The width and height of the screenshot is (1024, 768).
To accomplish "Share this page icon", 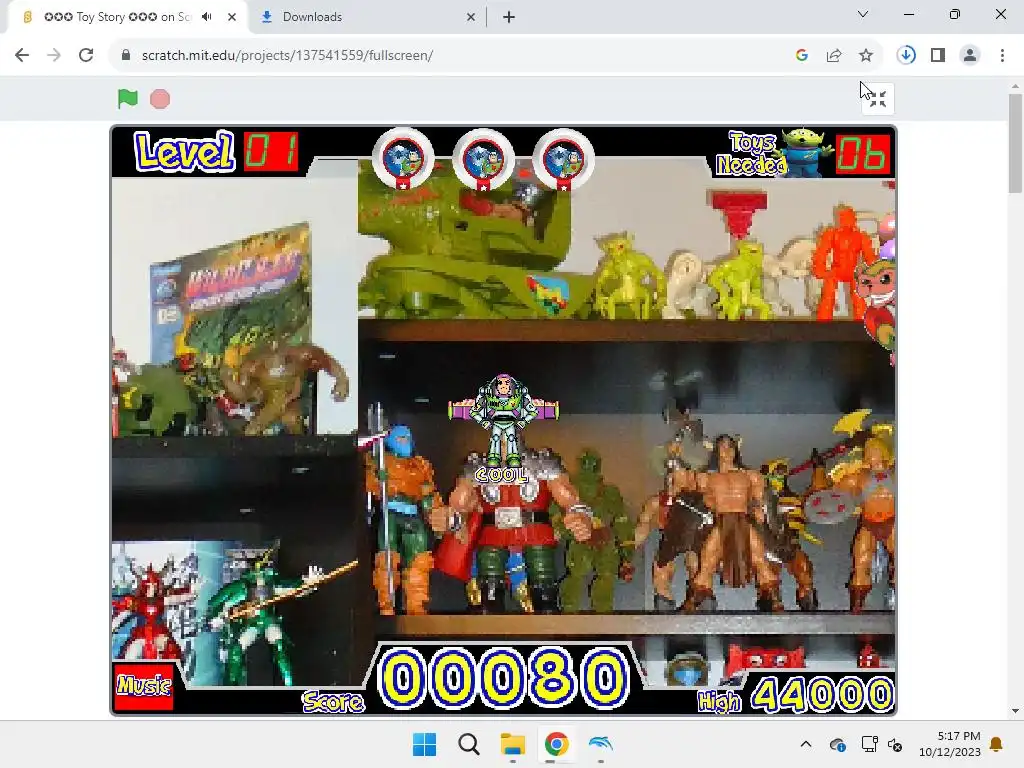I will (834, 56).
